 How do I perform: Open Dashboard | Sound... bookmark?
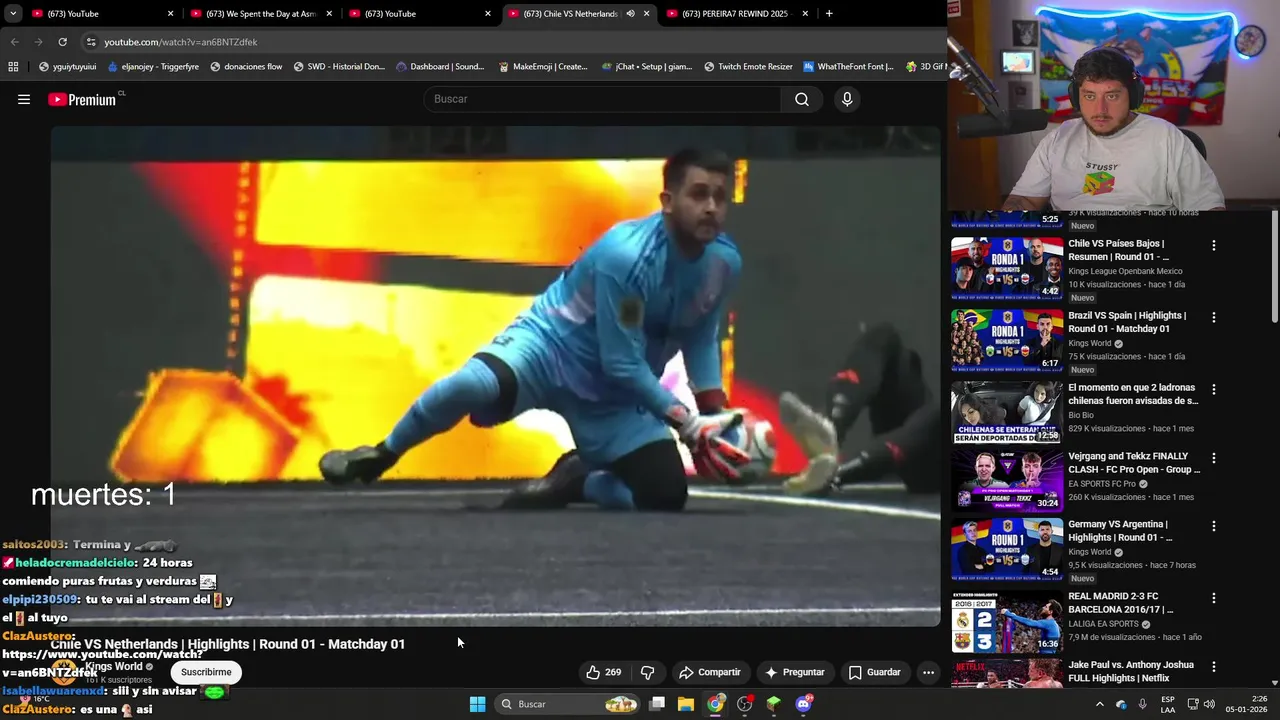coord(440,67)
